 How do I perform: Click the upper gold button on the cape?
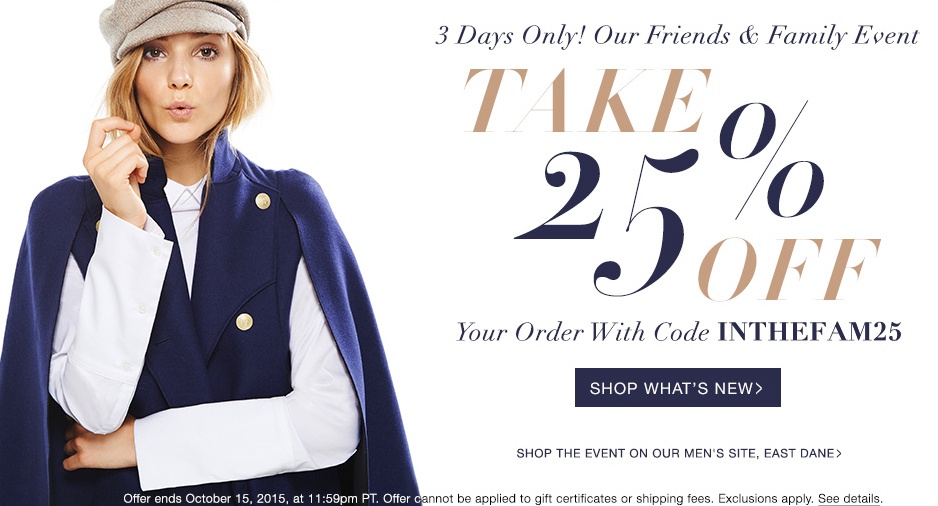tap(263, 201)
